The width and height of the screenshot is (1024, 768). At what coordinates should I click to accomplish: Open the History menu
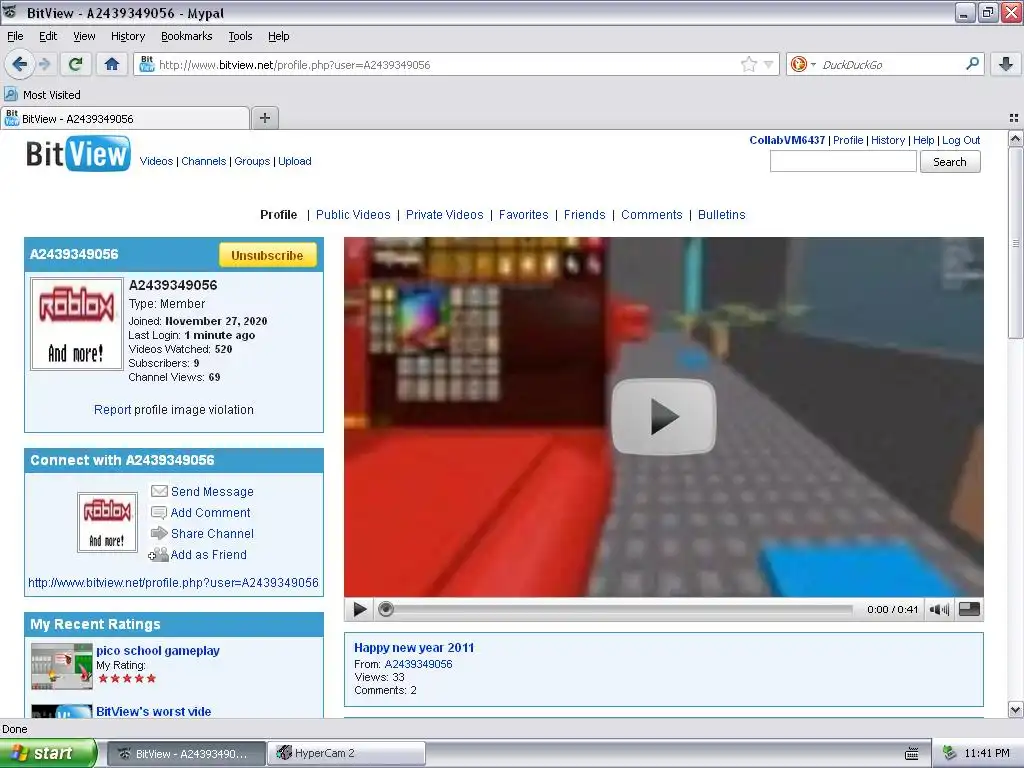127,36
